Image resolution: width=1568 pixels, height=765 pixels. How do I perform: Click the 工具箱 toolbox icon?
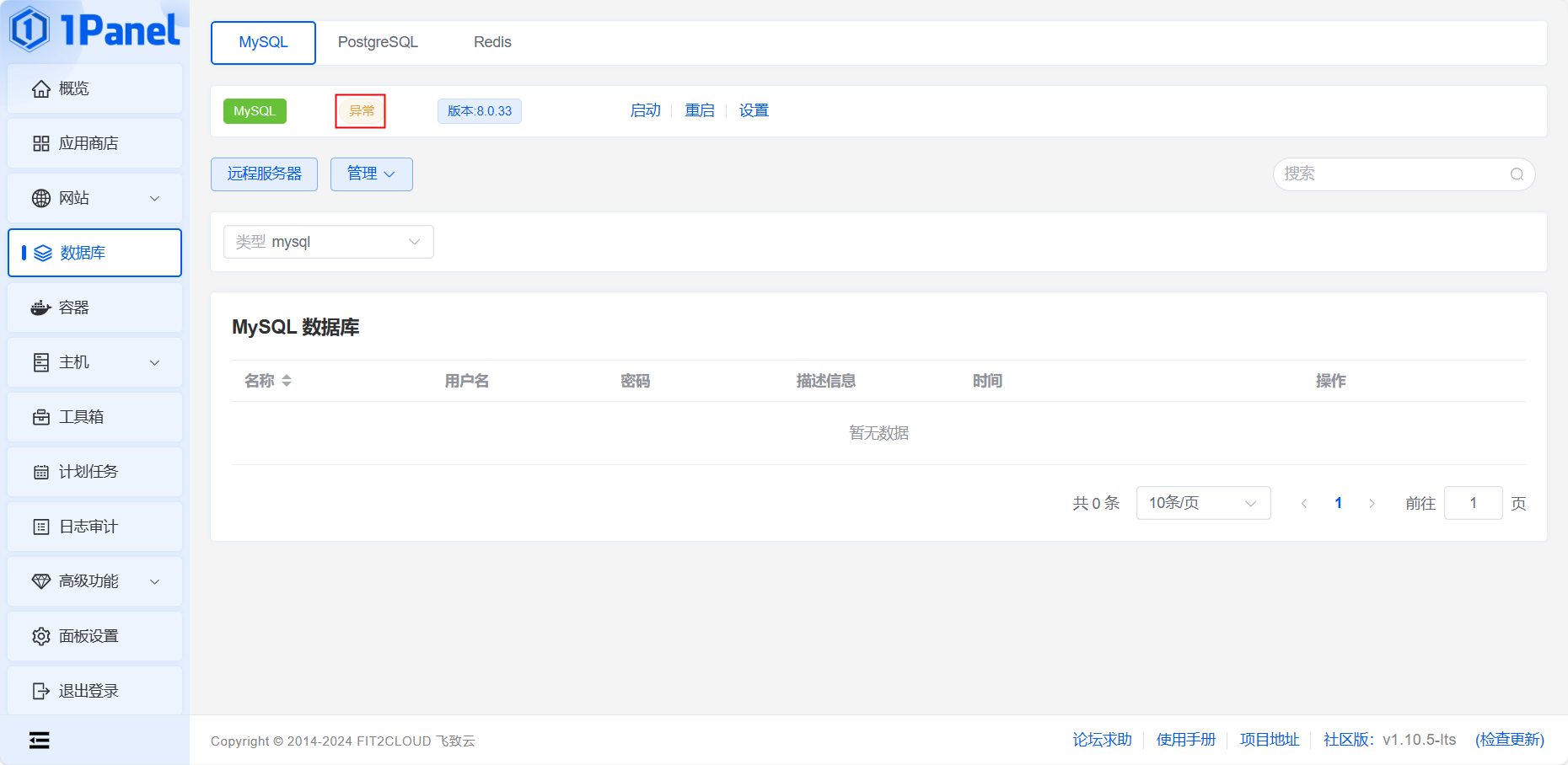[x=41, y=417]
